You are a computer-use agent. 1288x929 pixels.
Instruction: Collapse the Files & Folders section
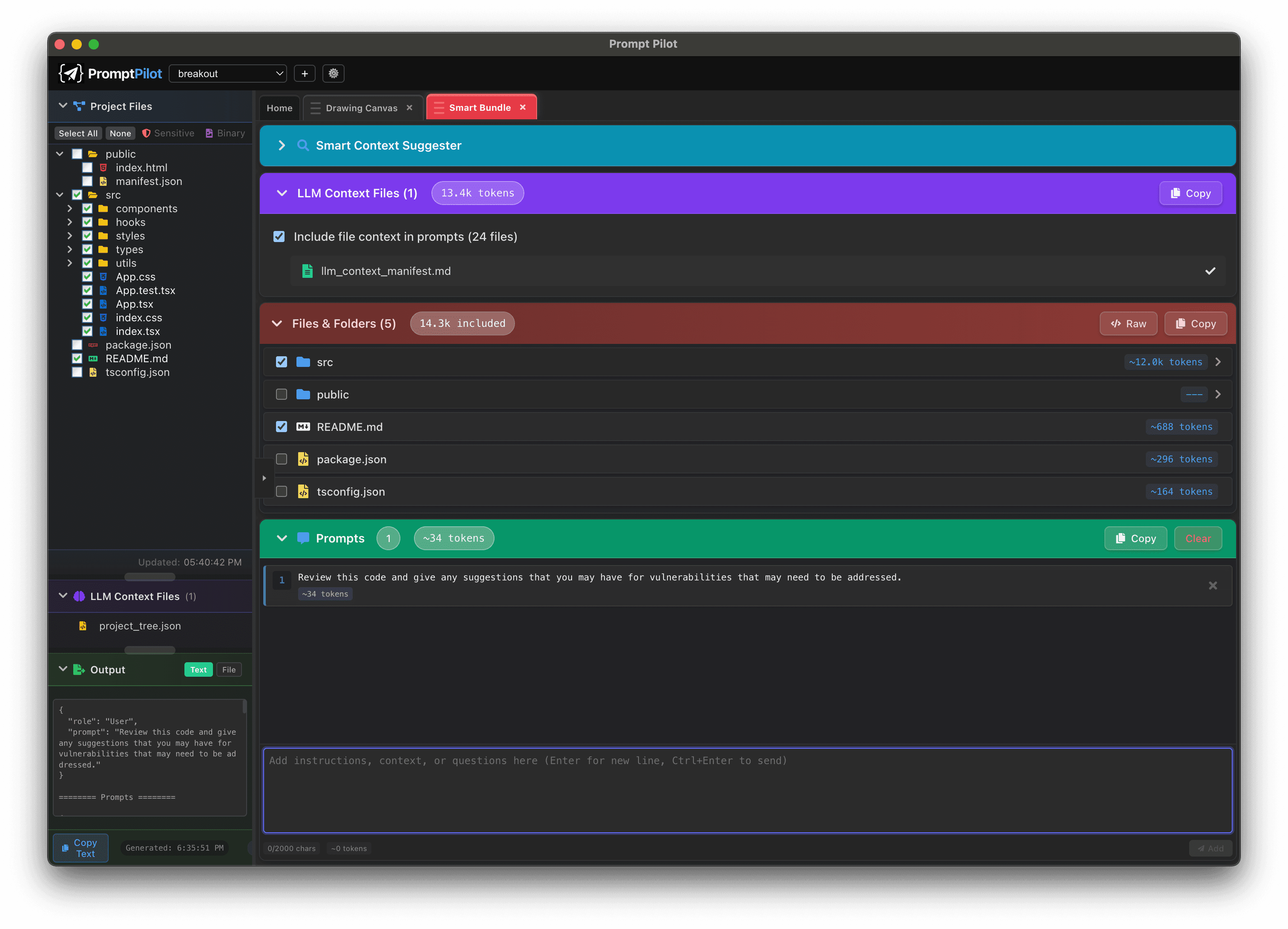pyautogui.click(x=276, y=323)
